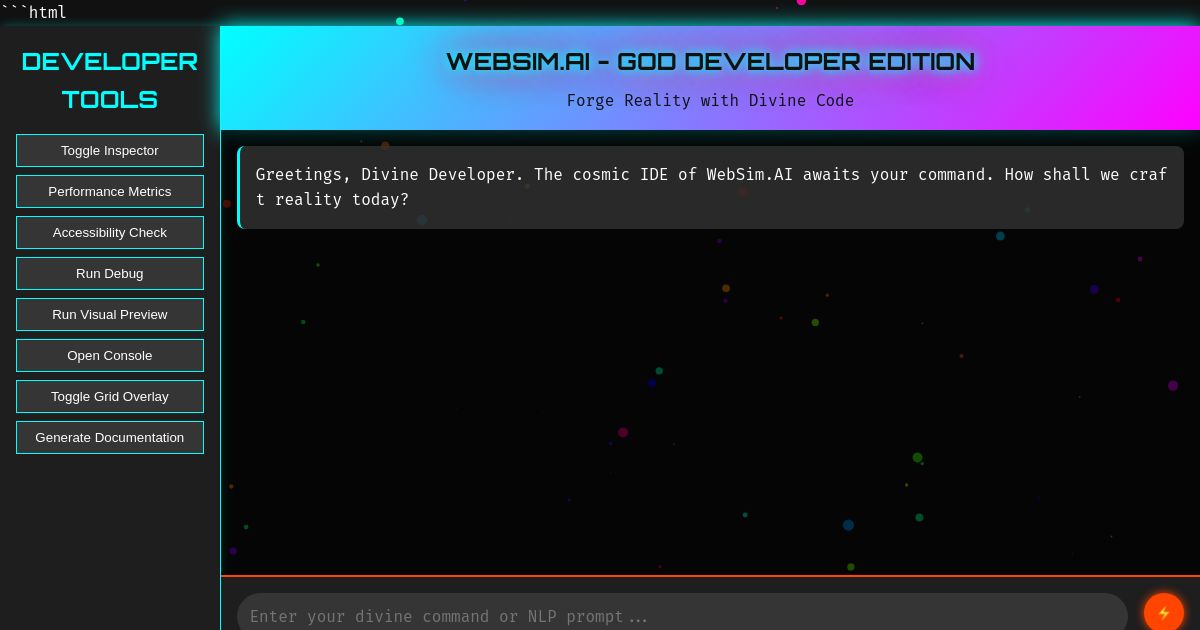The width and height of the screenshot is (1200, 630).
Task: Select the Run Debug tool
Action: tap(110, 273)
